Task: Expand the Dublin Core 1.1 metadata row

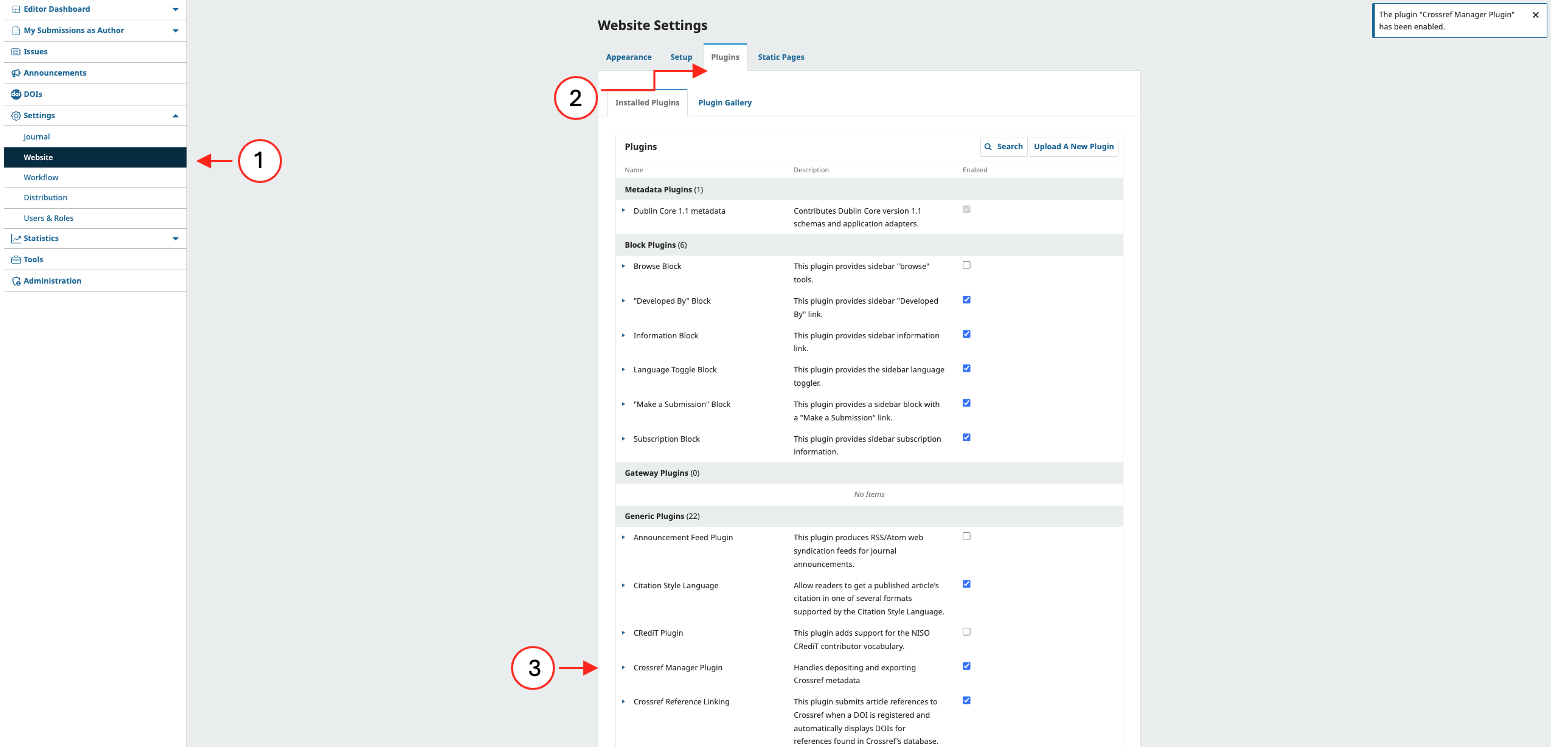Action: click(624, 211)
